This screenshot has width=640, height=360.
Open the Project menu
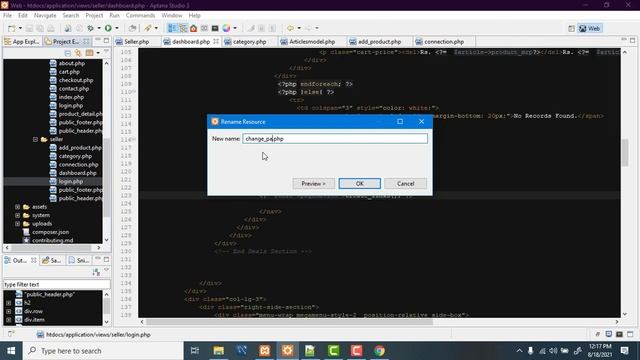pos(94,15)
